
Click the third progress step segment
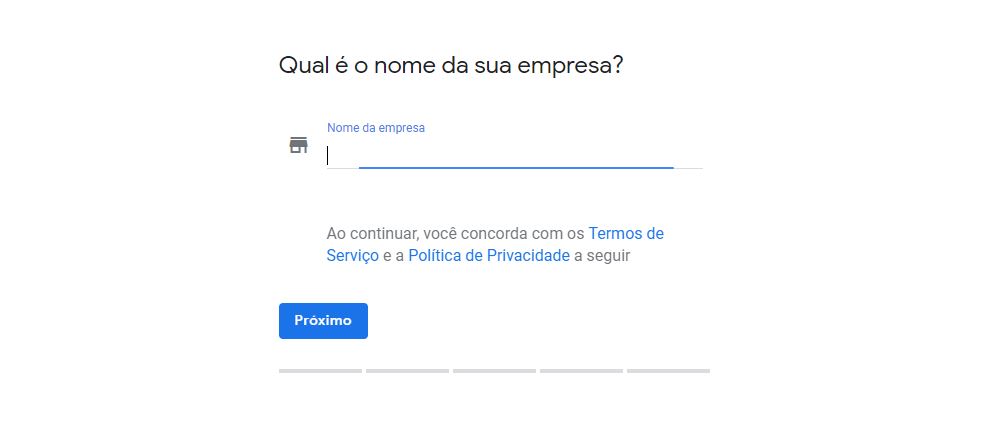coord(494,371)
